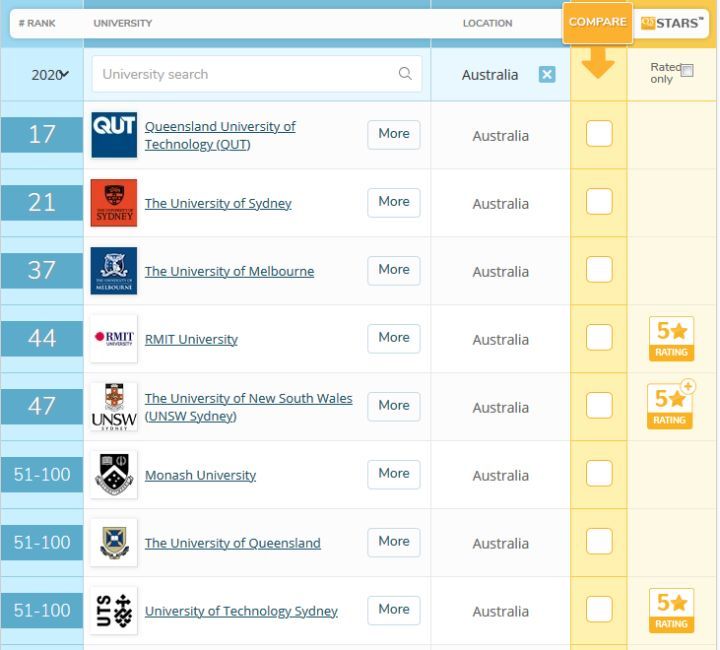
Task: Remove the Australia location filter
Action: (x=546, y=74)
